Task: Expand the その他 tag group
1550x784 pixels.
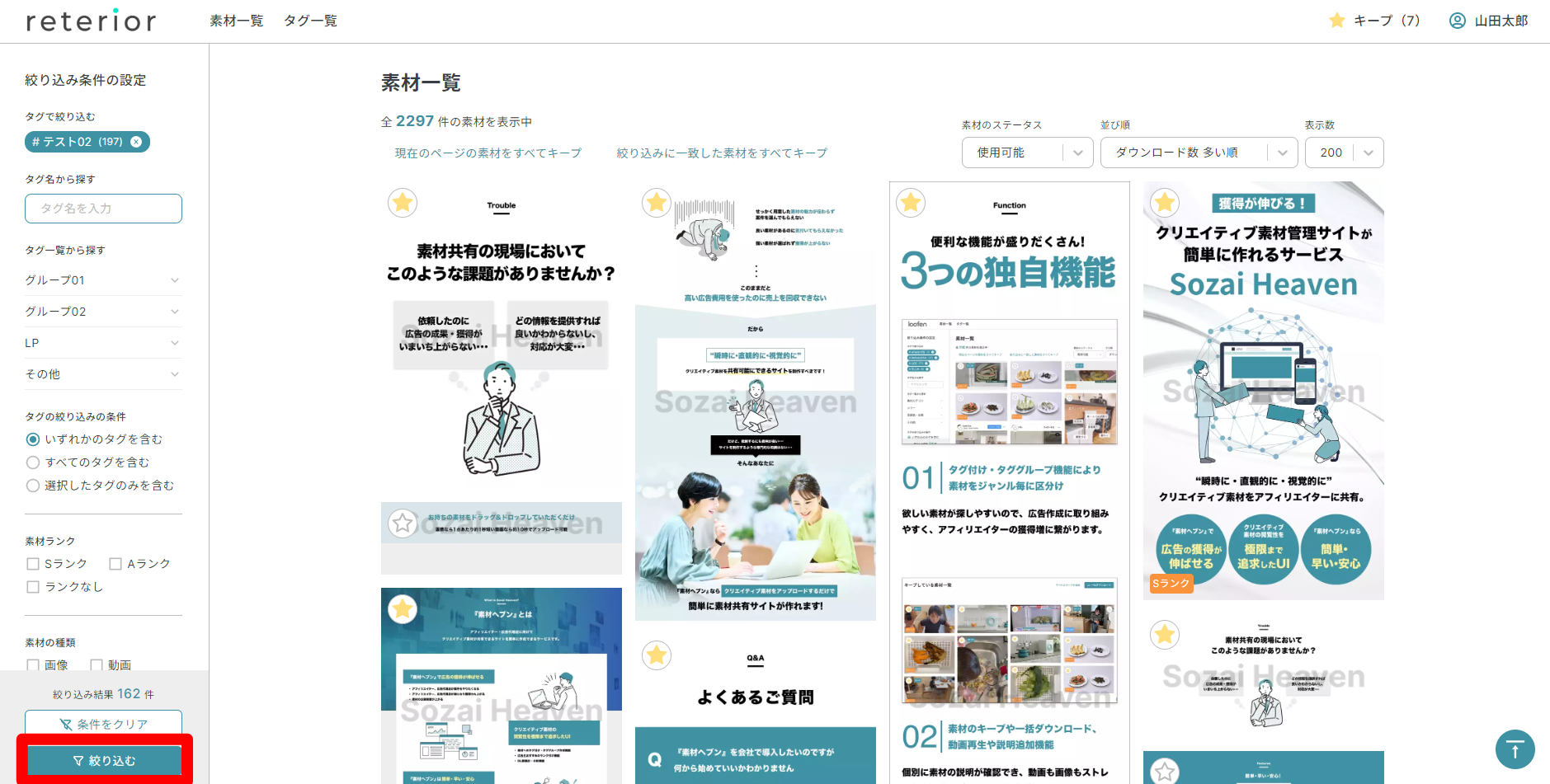Action: coord(103,374)
